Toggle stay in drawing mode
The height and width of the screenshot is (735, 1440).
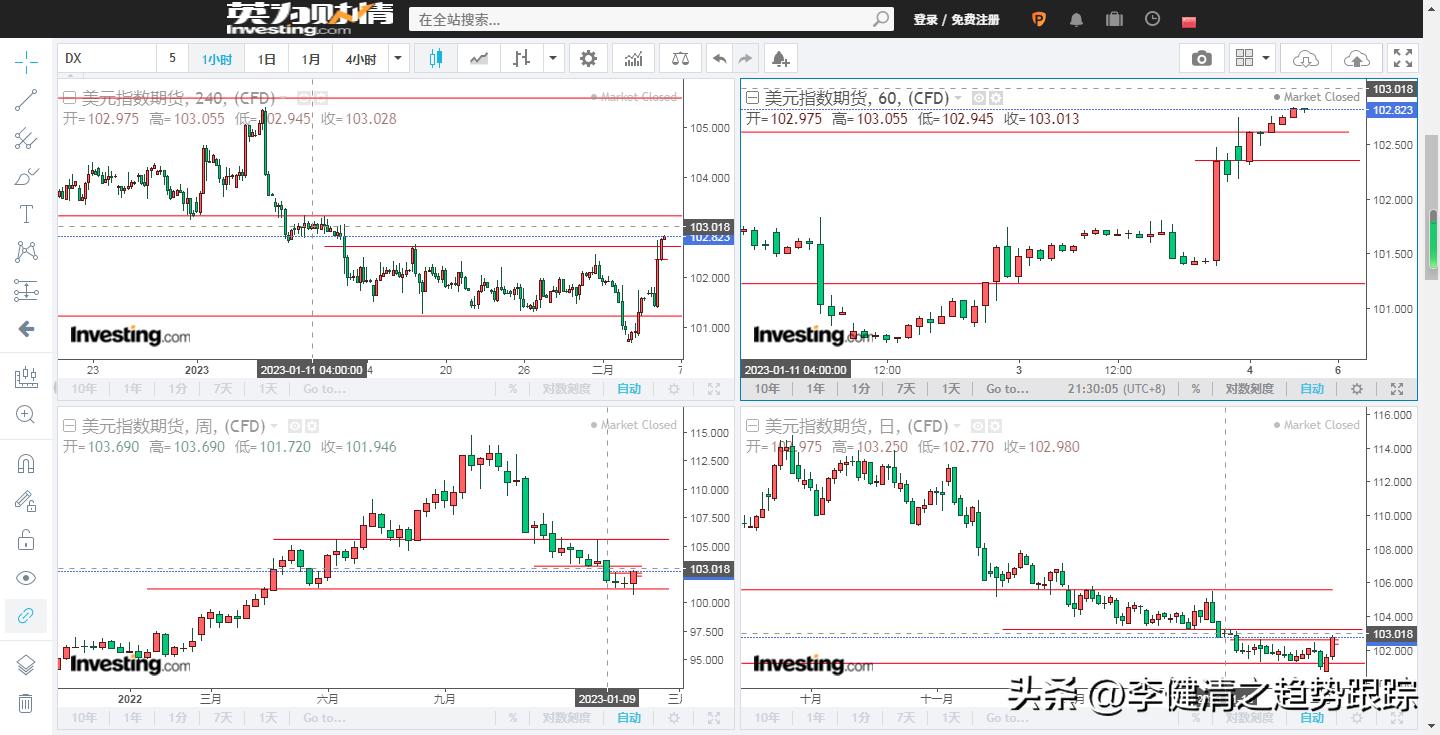point(26,502)
